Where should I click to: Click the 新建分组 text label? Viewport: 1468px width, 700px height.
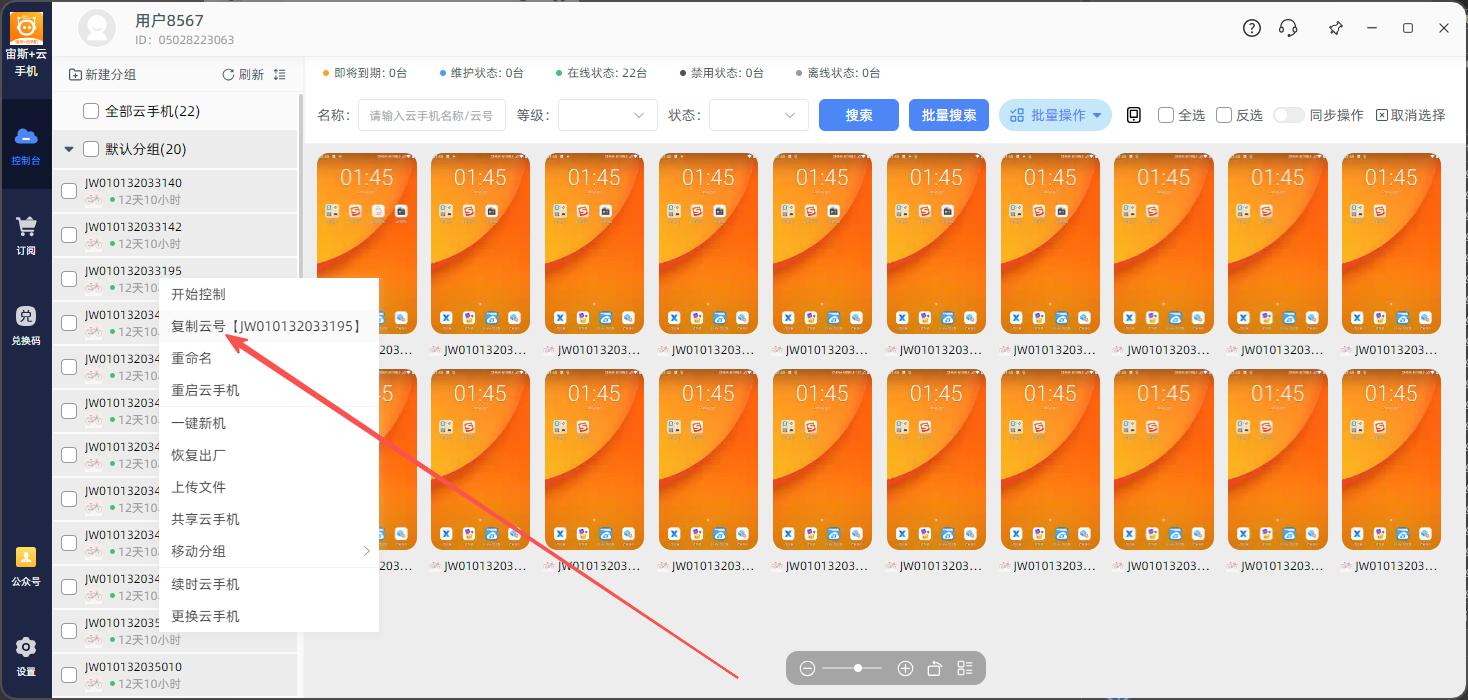(111, 75)
